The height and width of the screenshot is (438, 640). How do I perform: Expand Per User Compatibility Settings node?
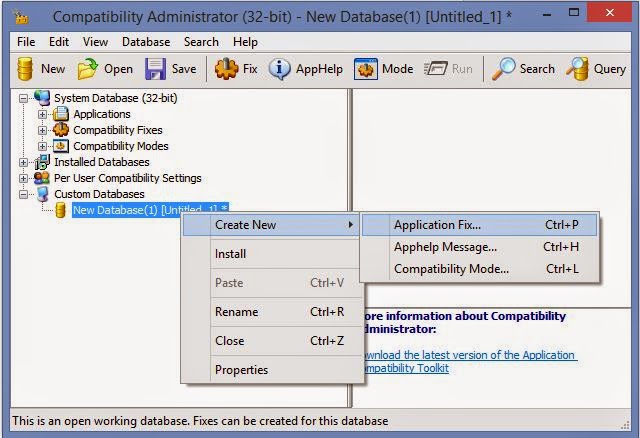click(23, 178)
